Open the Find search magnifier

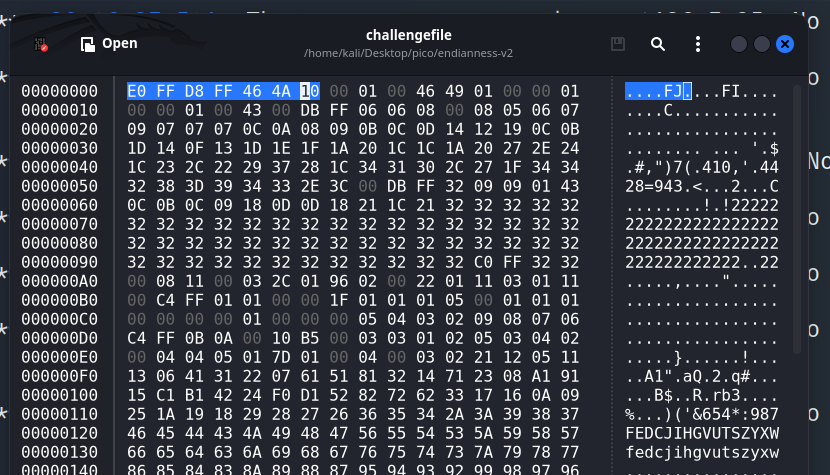[658, 44]
